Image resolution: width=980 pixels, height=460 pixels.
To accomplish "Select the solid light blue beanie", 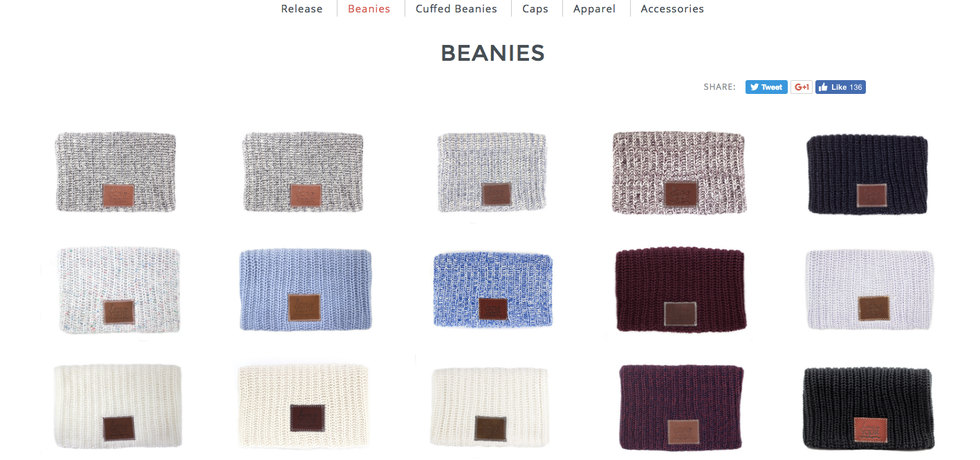I will point(306,289).
